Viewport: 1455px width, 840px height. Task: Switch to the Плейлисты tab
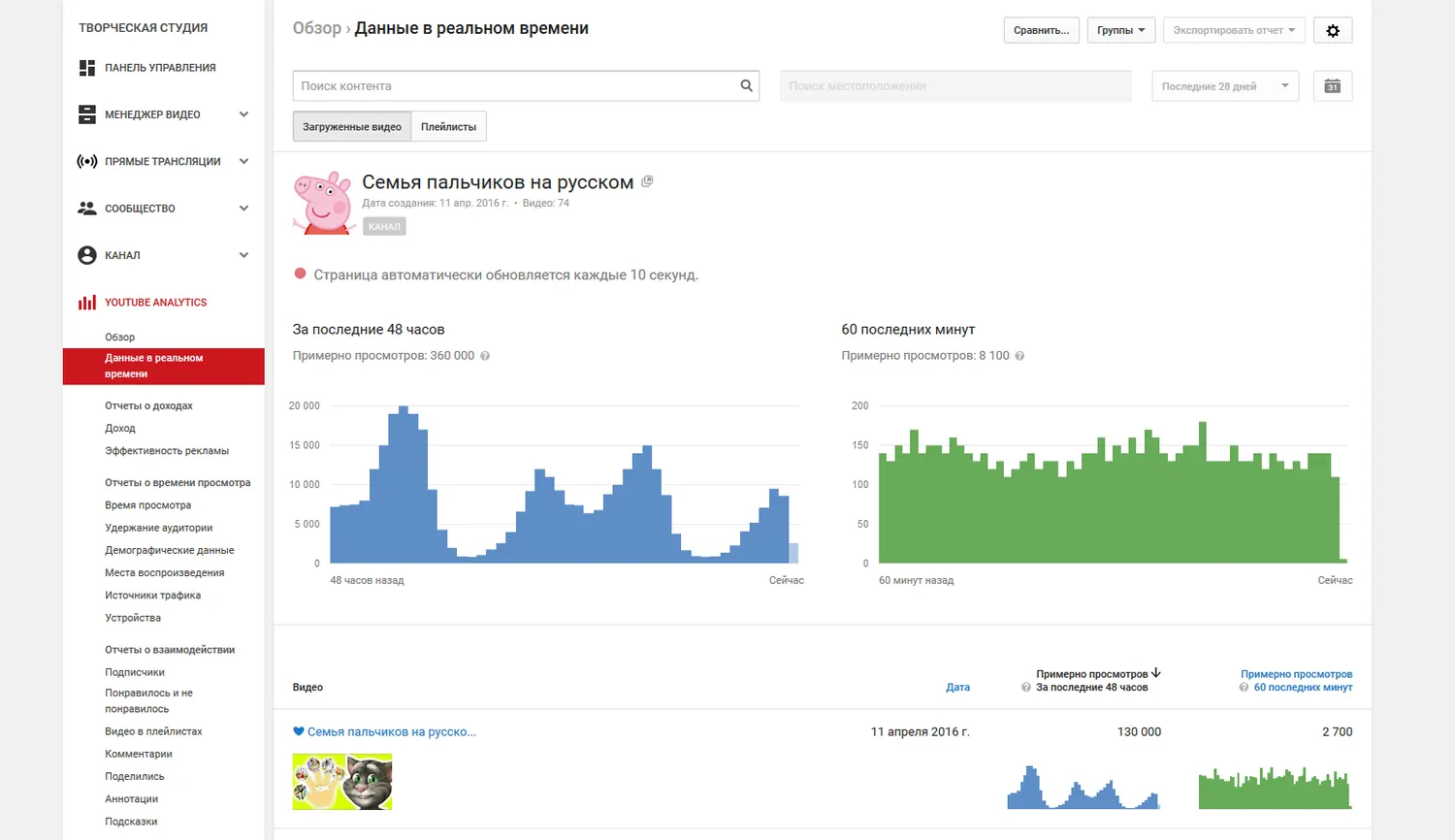[448, 127]
